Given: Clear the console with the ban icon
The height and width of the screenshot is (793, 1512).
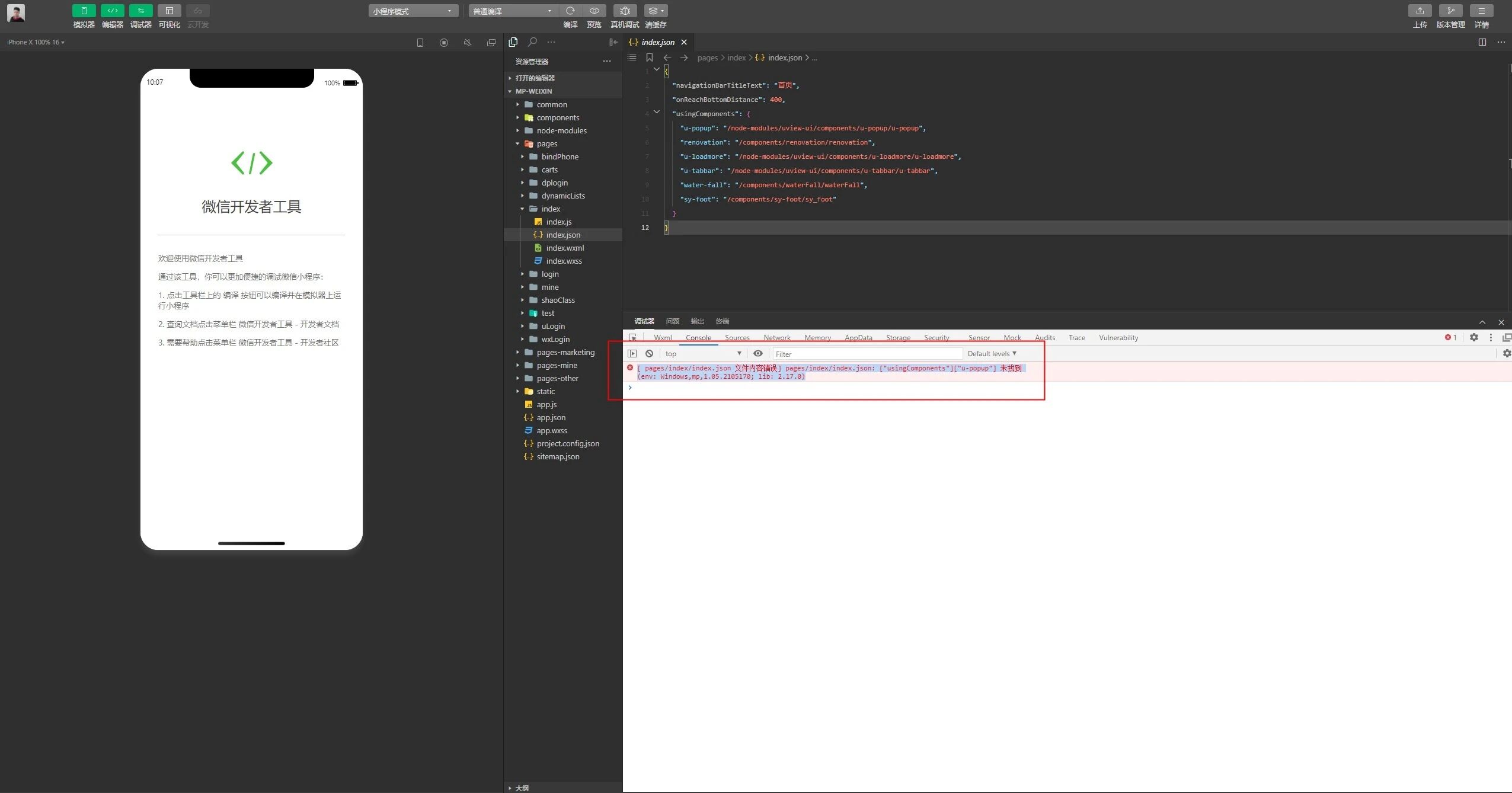Looking at the screenshot, I should click(x=650, y=354).
